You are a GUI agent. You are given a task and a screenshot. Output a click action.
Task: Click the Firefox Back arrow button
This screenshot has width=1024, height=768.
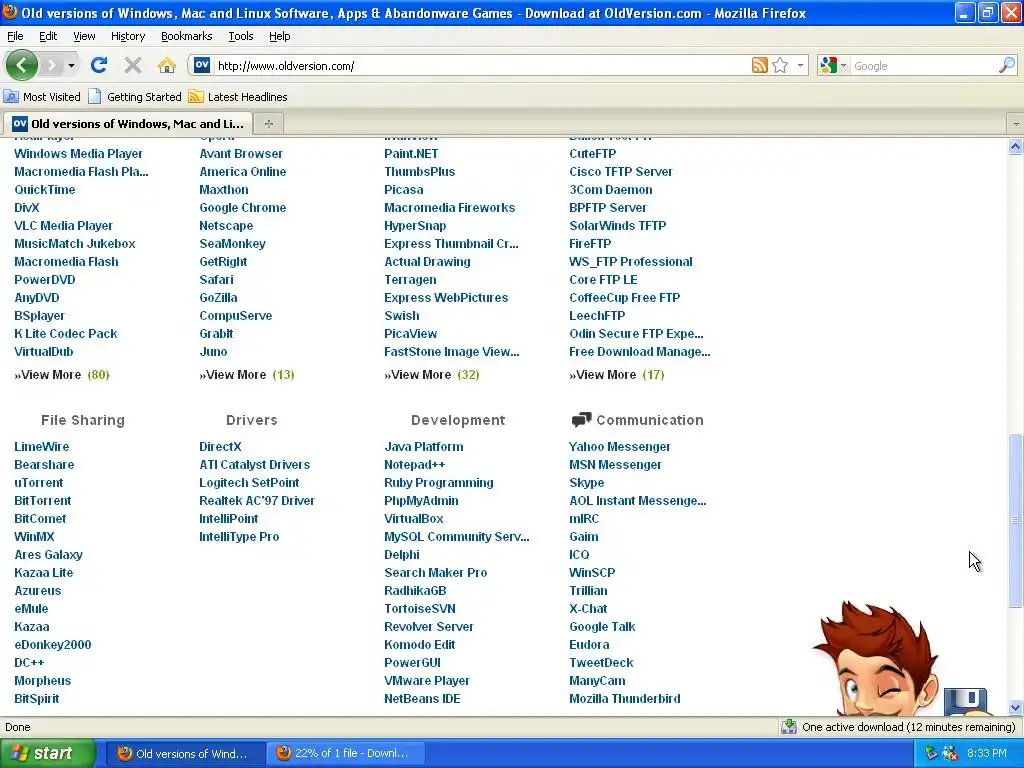coord(22,65)
